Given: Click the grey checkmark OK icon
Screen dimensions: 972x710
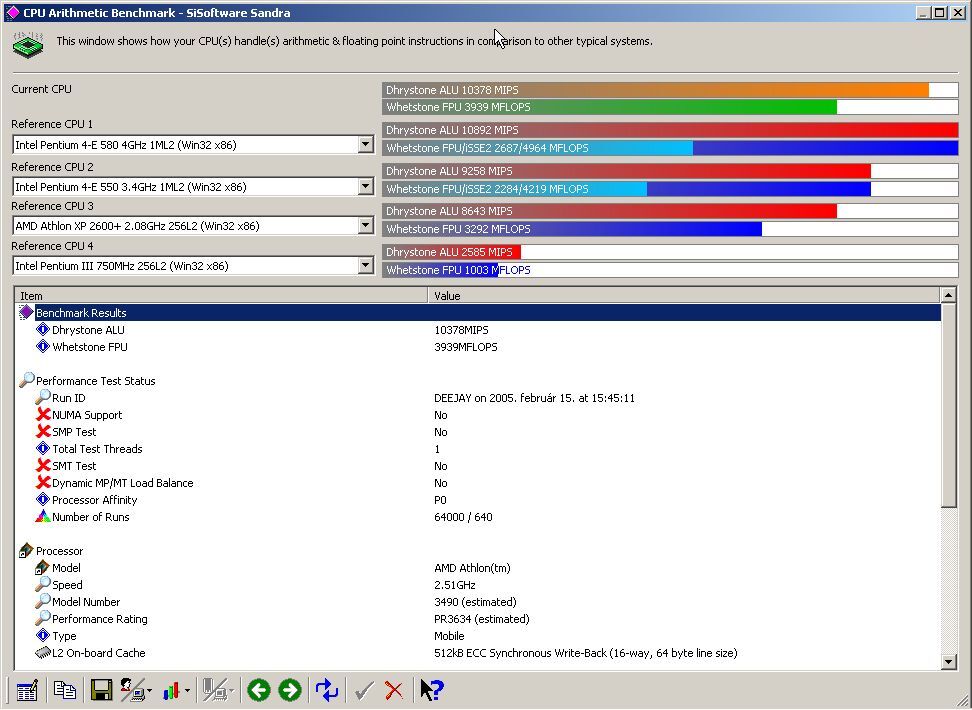Looking at the screenshot, I should [x=364, y=690].
